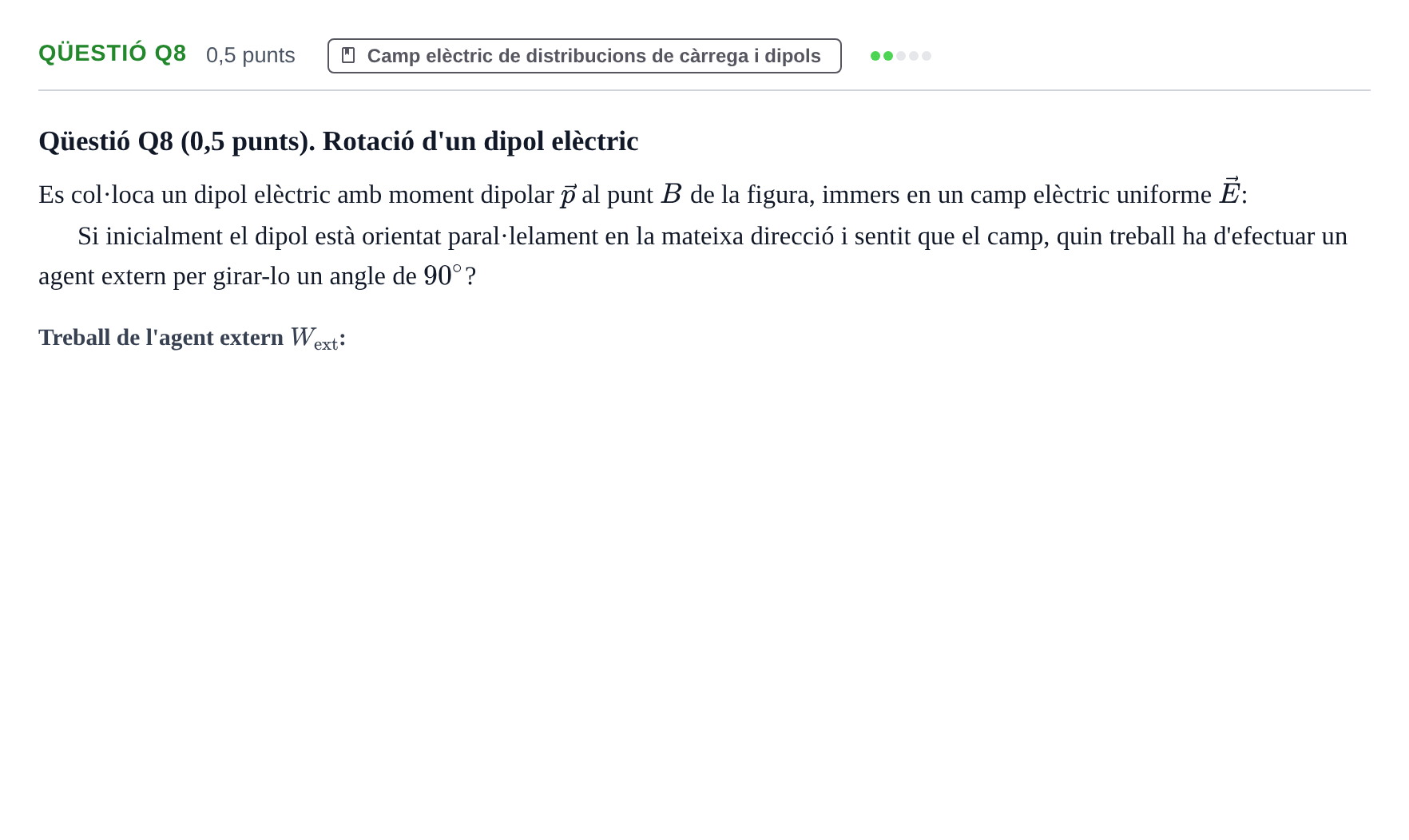Click the 90° angle value
1409x840 pixels.
click(443, 275)
